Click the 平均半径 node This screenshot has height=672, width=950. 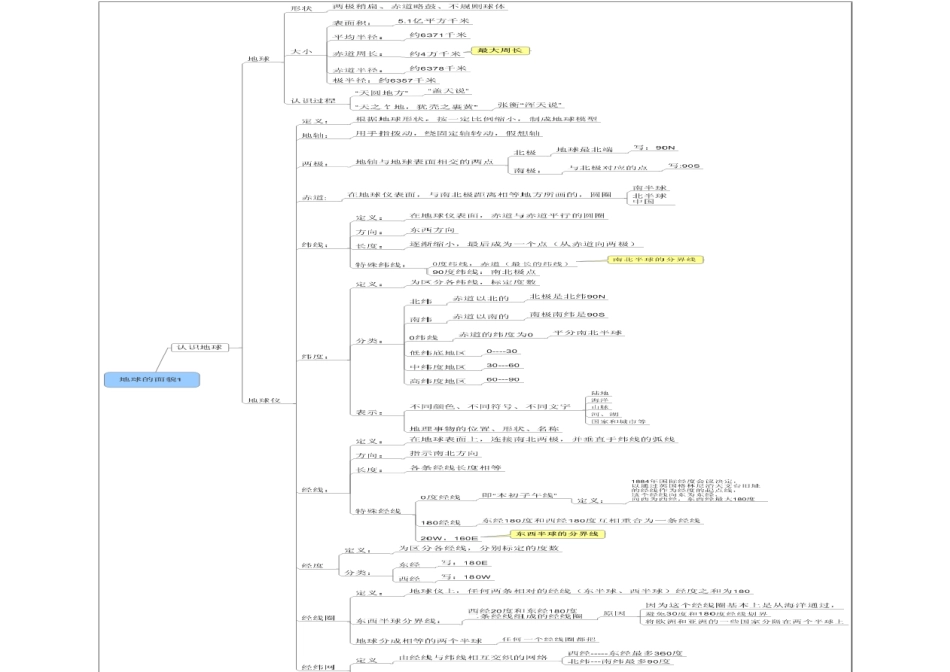[358, 38]
